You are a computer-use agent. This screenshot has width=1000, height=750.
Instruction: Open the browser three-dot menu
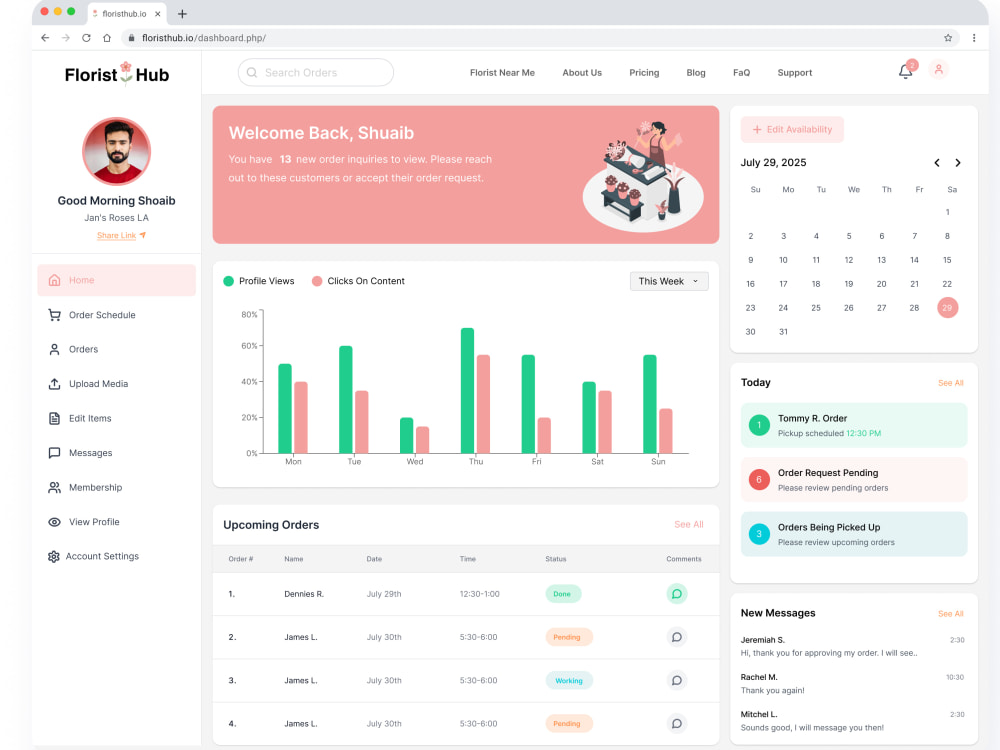[x=974, y=38]
